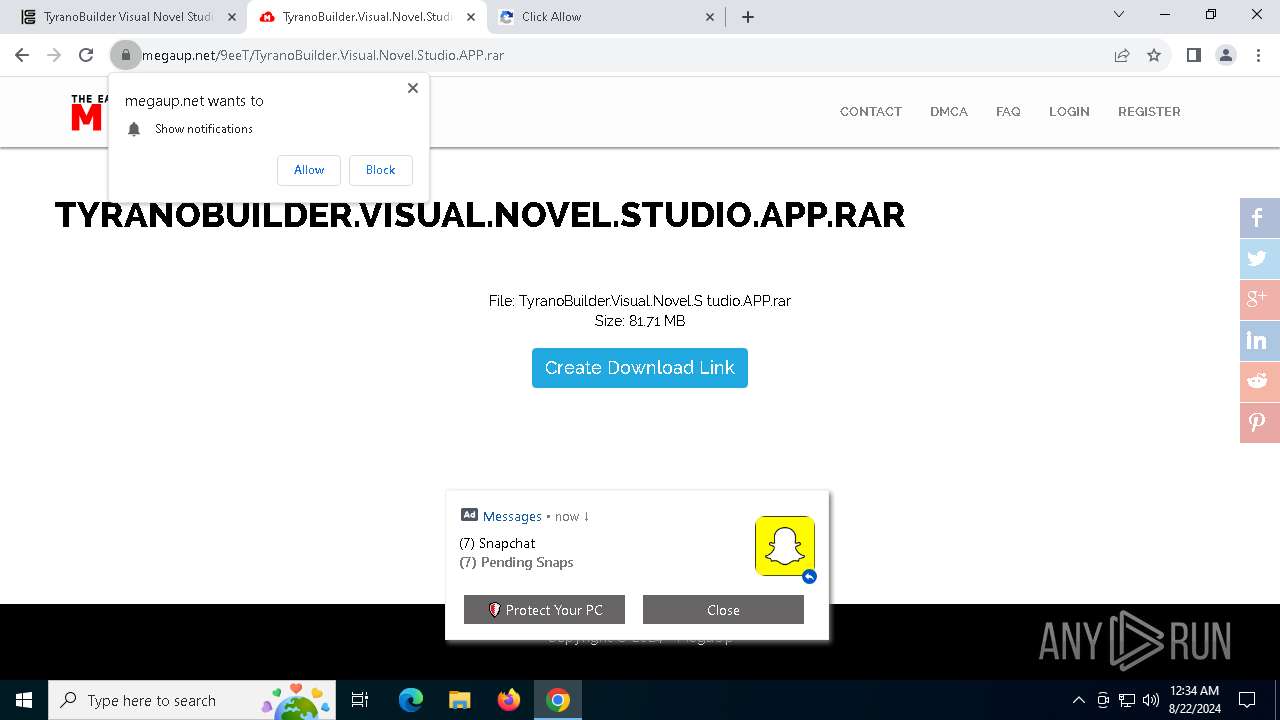Click the (7) Pending Snaps text

point(516,562)
